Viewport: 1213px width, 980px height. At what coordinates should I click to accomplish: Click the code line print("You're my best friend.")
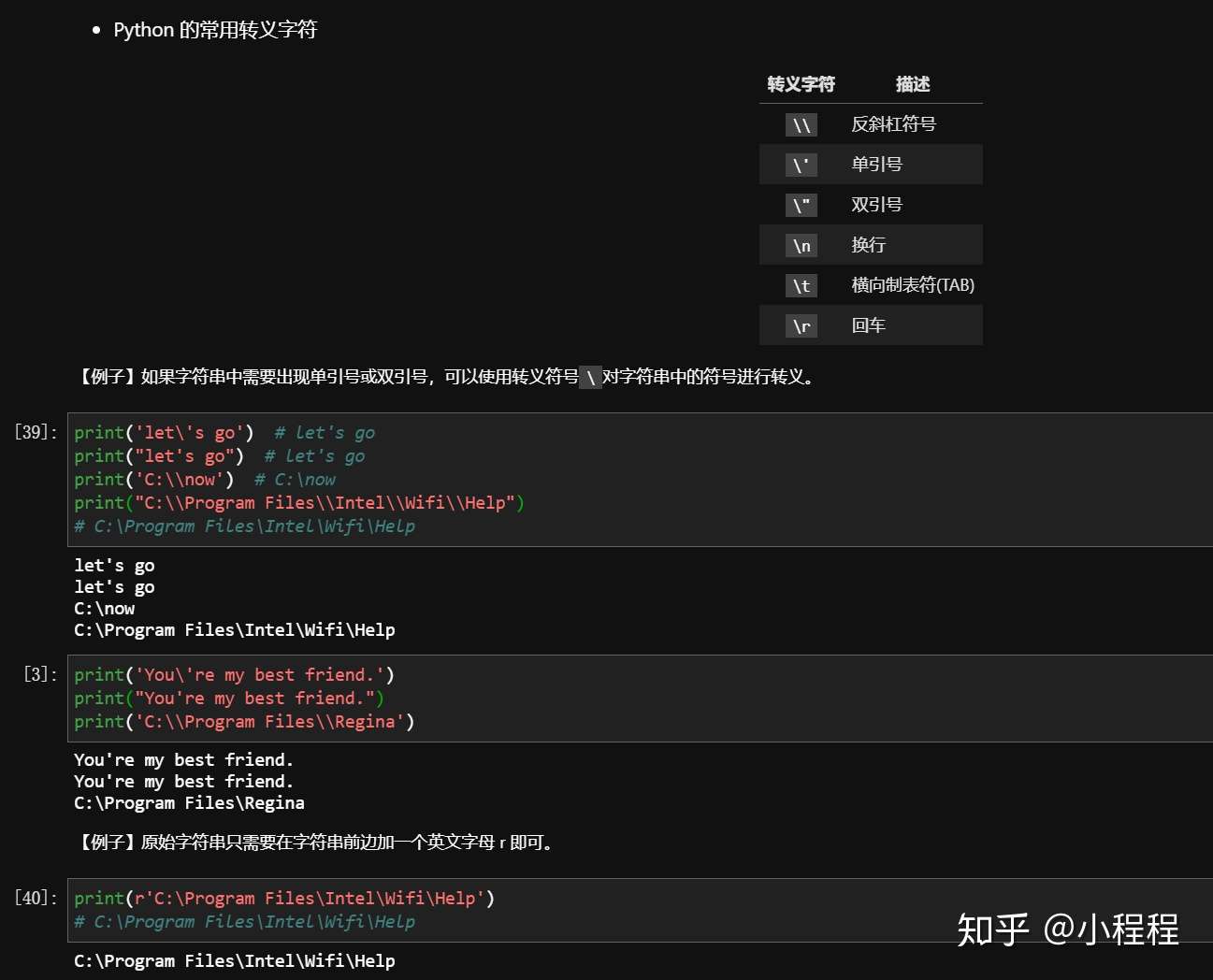[x=229, y=699]
